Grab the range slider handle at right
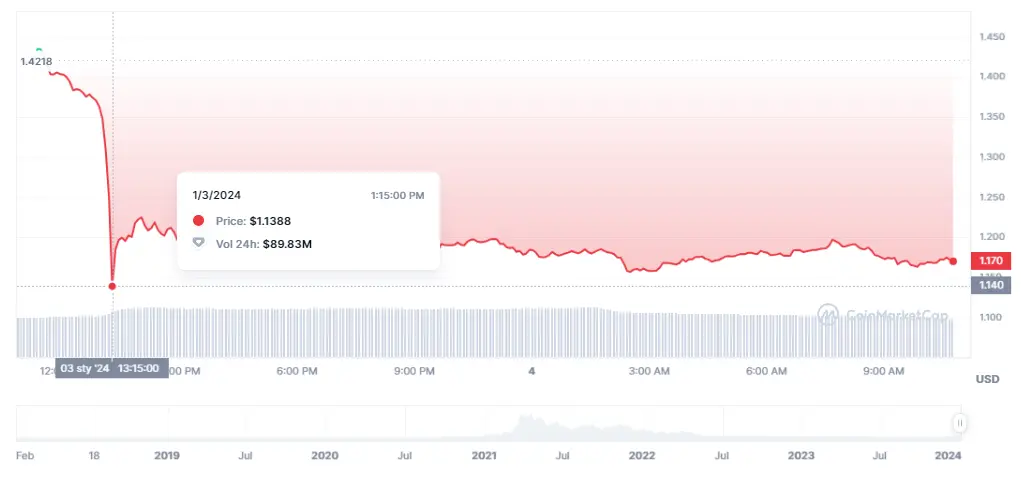 click(x=960, y=423)
